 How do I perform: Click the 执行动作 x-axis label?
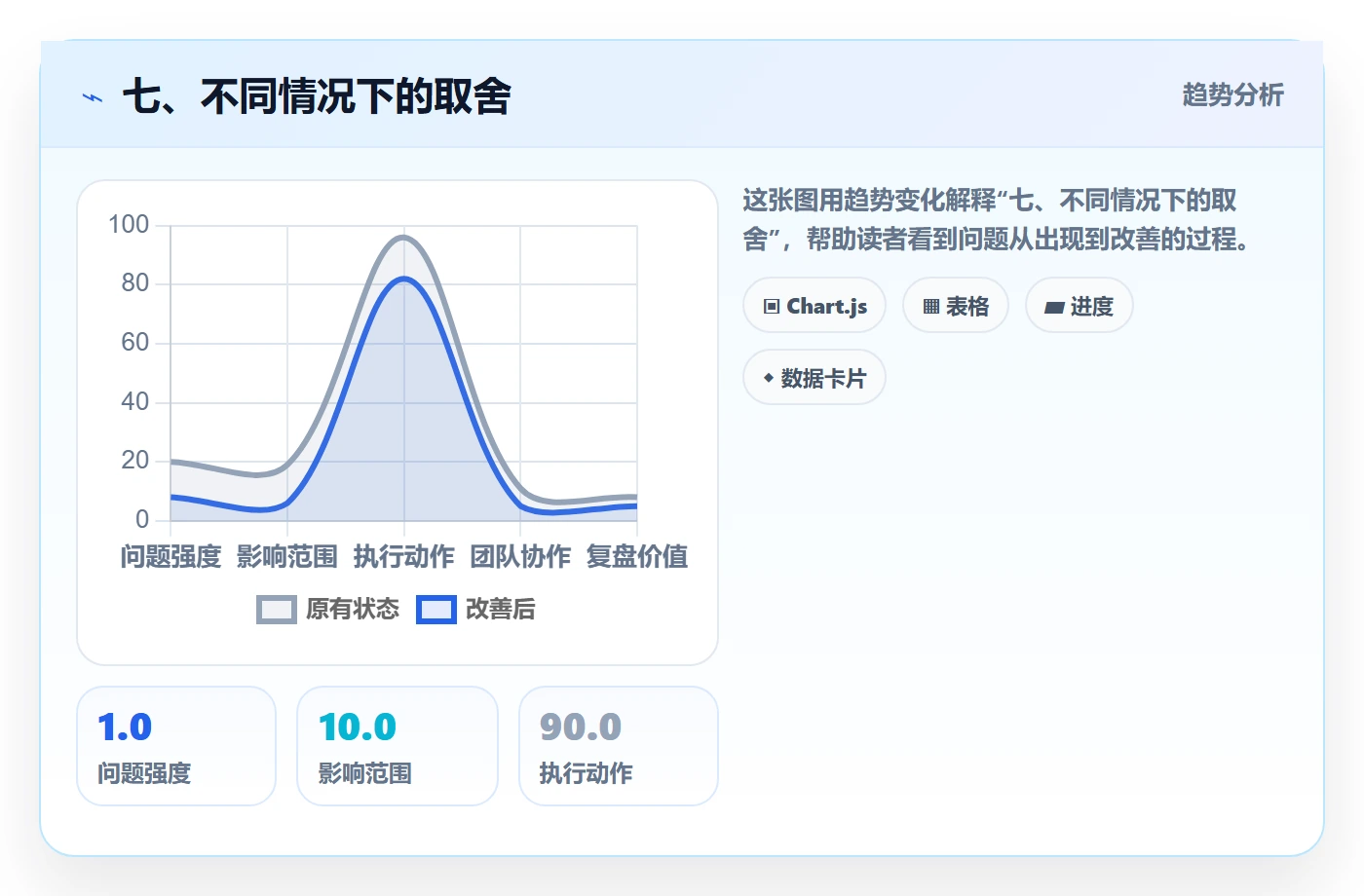tap(403, 556)
